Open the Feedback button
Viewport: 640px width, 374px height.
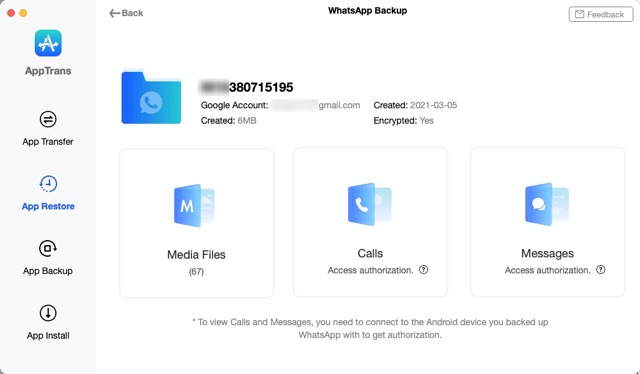tap(601, 14)
